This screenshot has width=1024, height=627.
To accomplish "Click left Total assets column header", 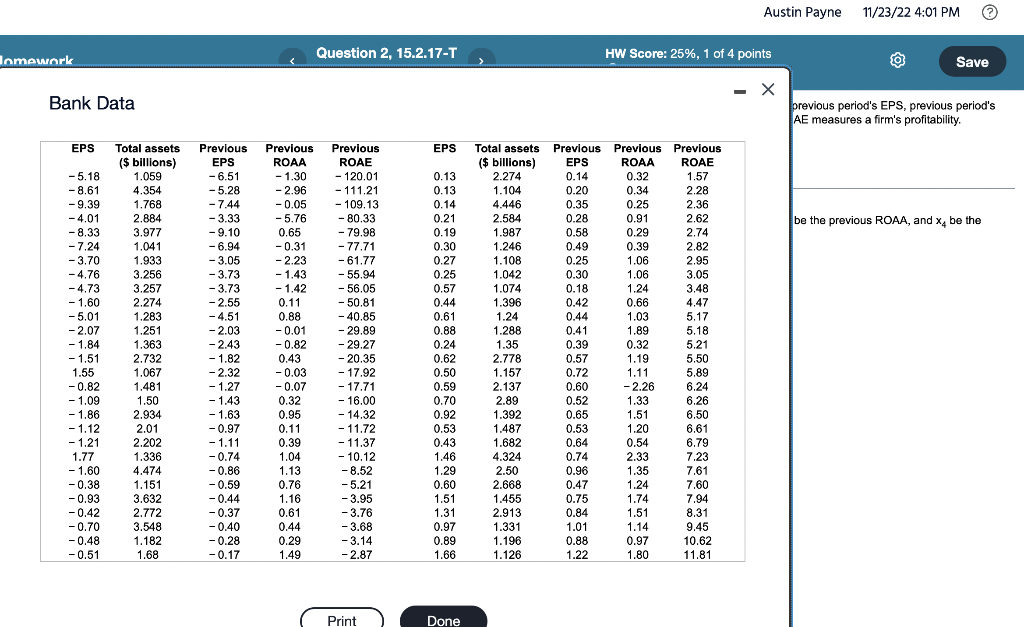I will [x=148, y=155].
